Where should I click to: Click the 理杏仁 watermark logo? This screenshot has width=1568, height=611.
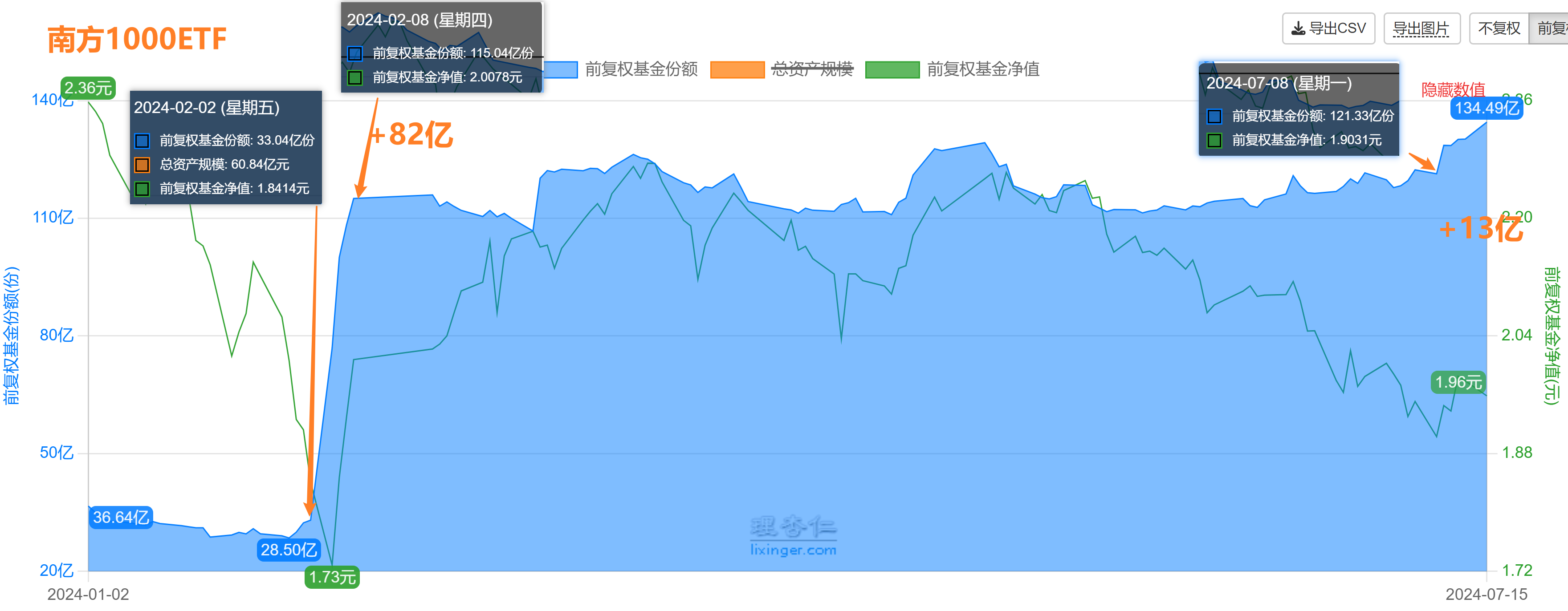(793, 526)
